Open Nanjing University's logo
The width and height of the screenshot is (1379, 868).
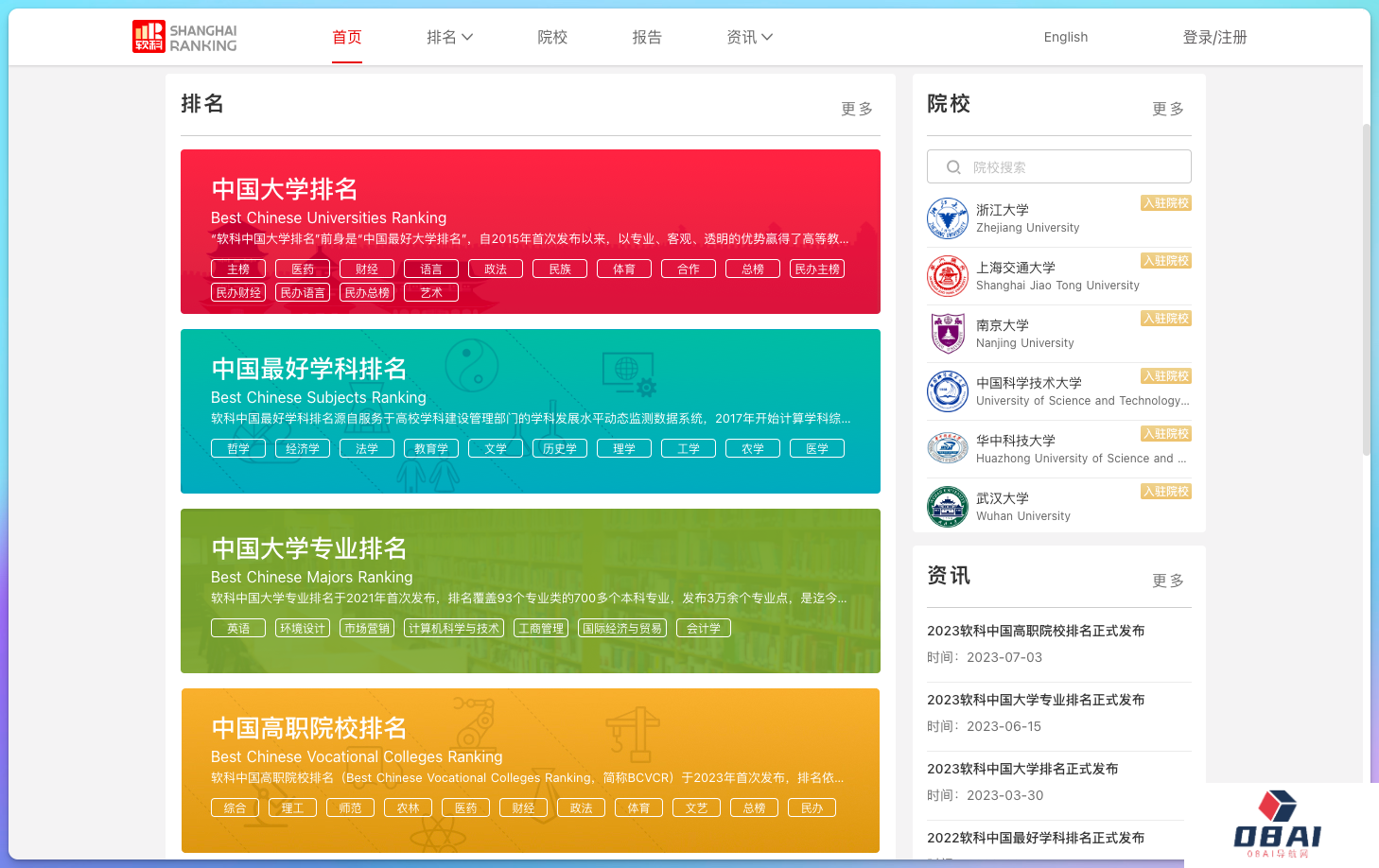click(948, 334)
